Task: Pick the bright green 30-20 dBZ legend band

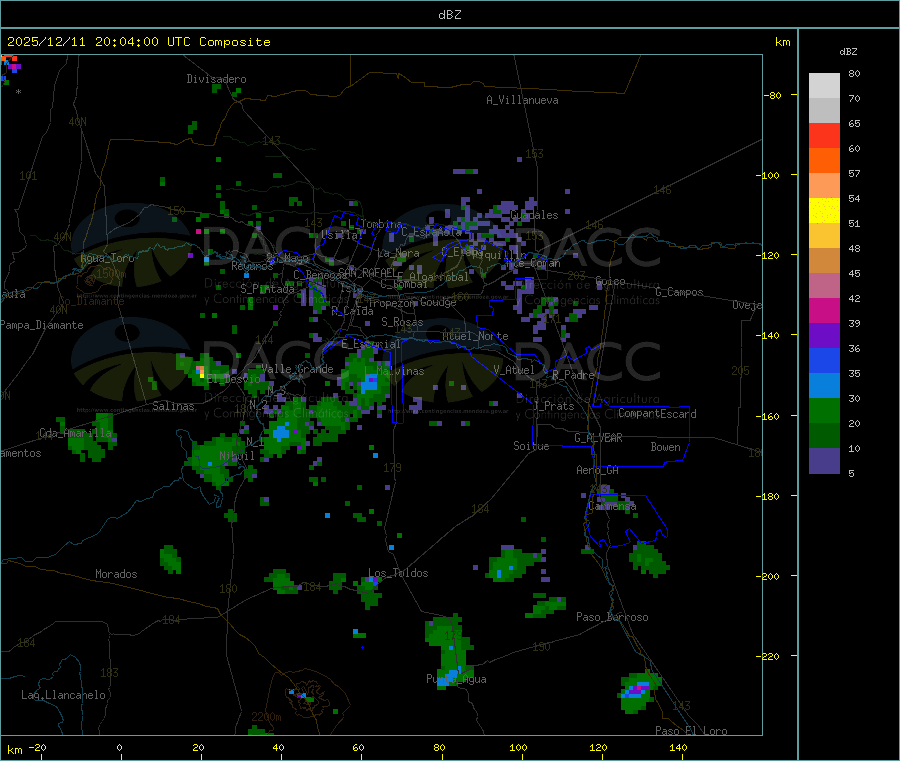Action: [824, 410]
